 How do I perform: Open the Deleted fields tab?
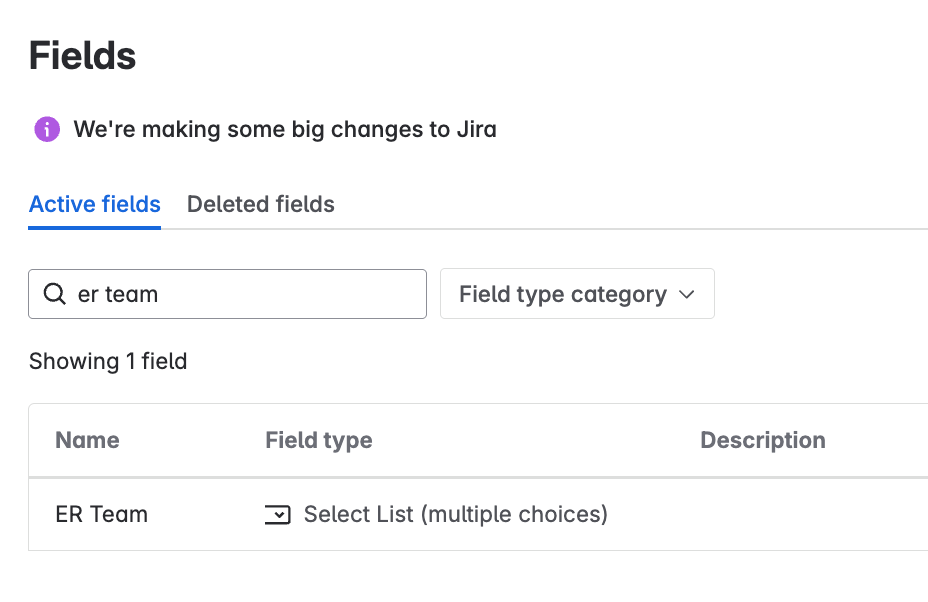click(x=260, y=205)
